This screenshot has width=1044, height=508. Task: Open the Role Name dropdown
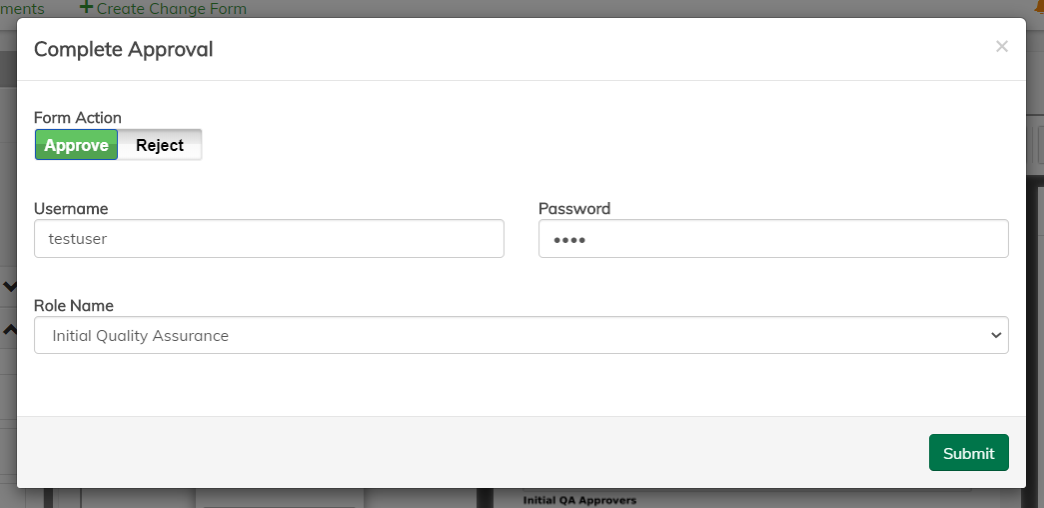(520, 336)
